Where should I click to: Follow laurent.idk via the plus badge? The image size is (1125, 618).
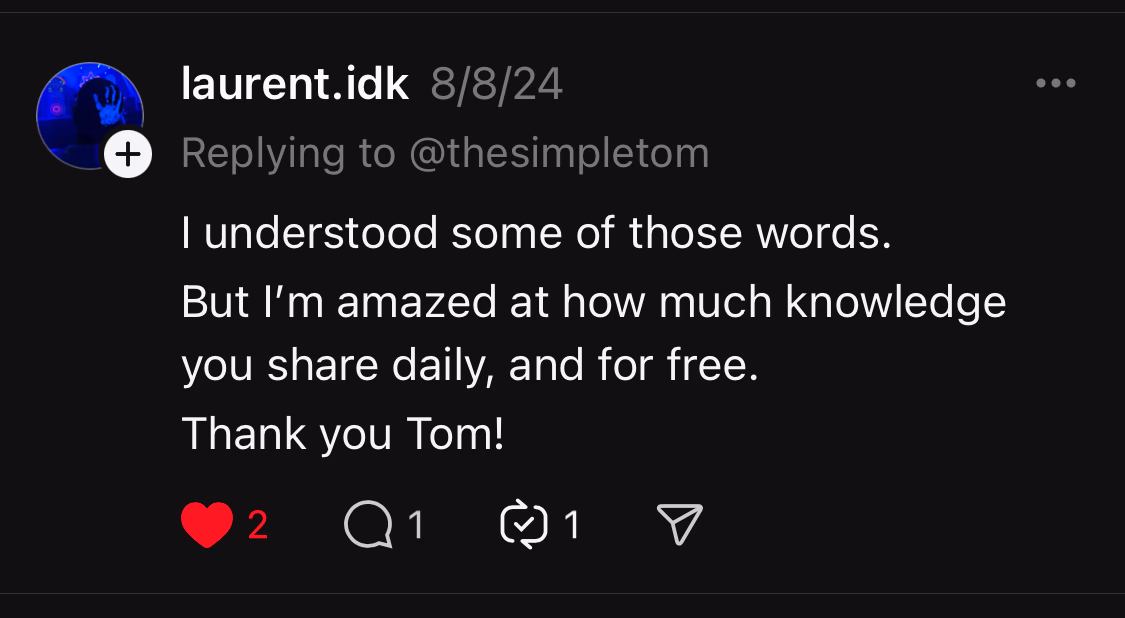128,154
